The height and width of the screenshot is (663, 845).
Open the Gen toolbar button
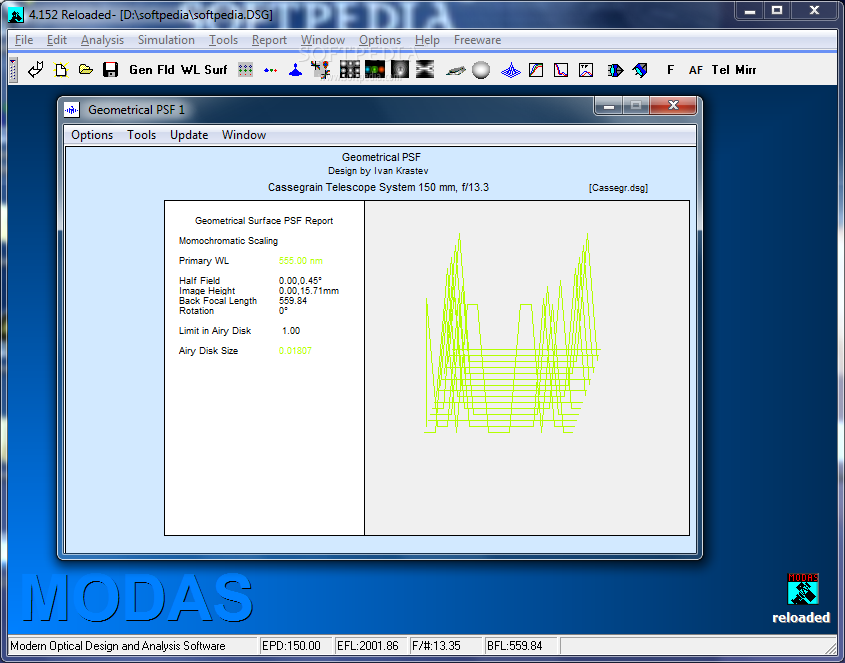tap(141, 70)
